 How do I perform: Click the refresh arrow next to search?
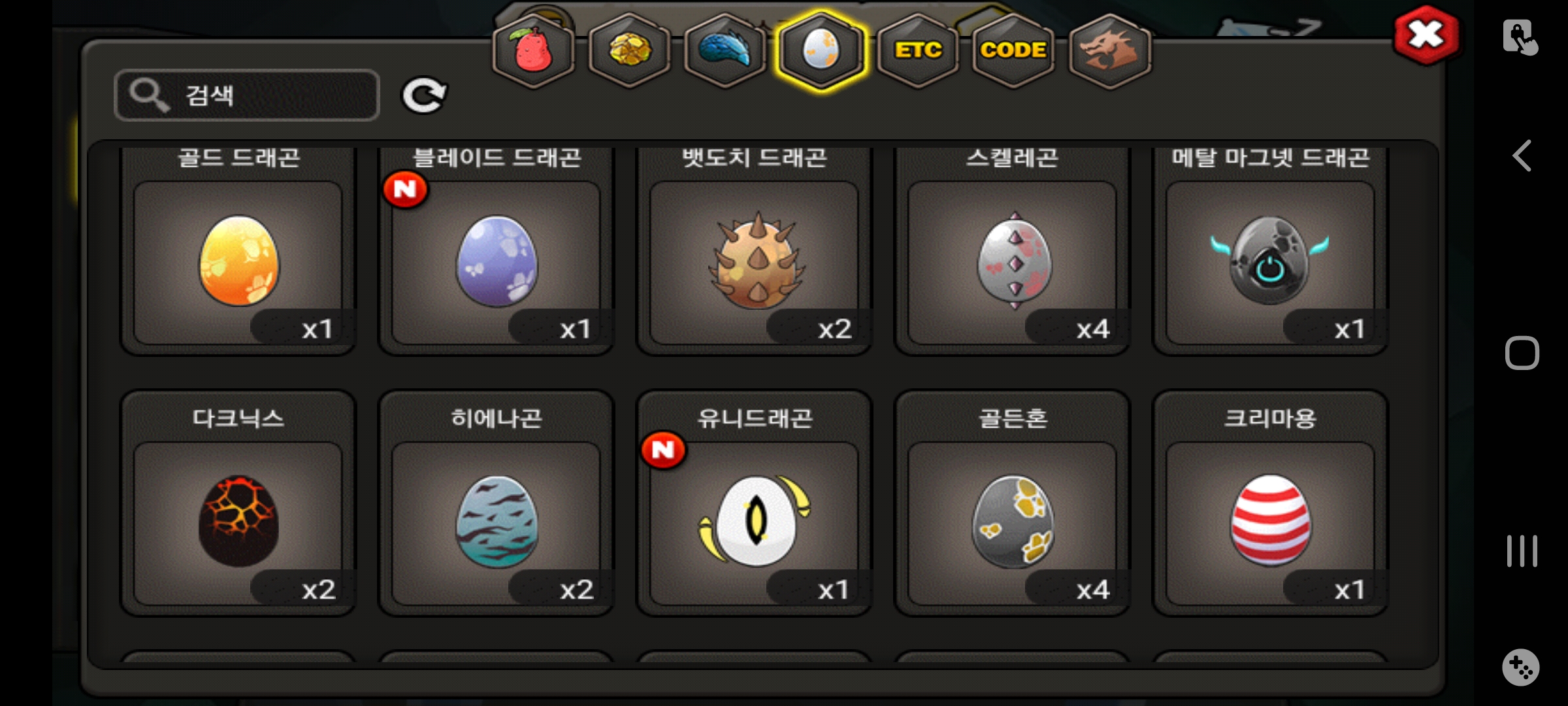pos(424,95)
